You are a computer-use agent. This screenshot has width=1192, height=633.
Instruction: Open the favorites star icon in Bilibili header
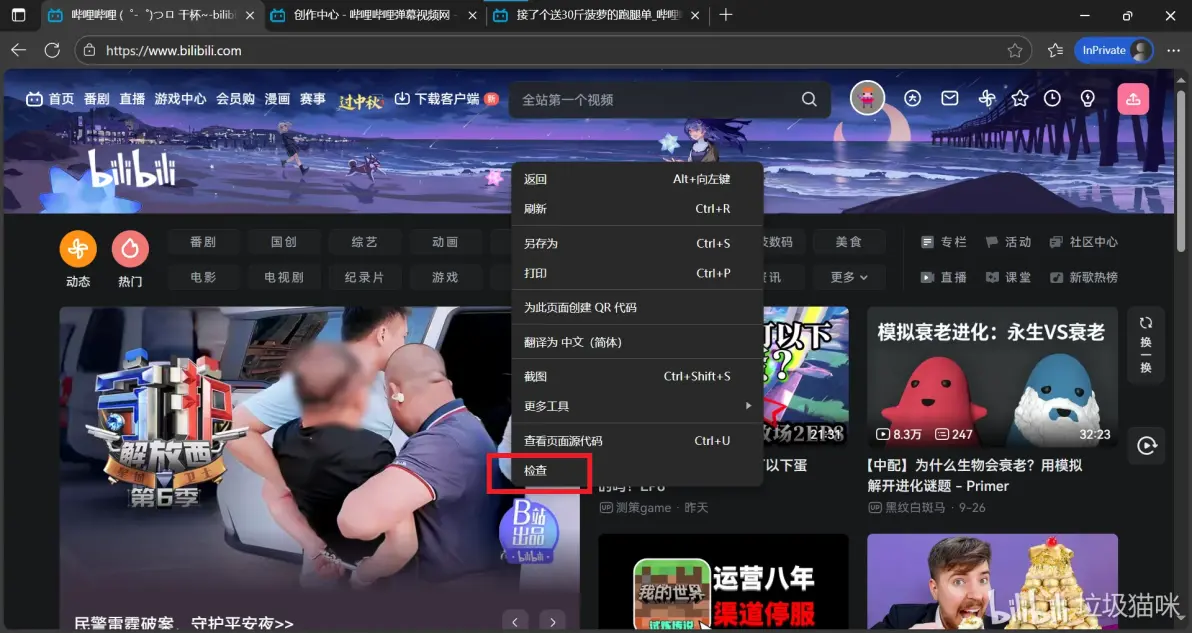1019,99
